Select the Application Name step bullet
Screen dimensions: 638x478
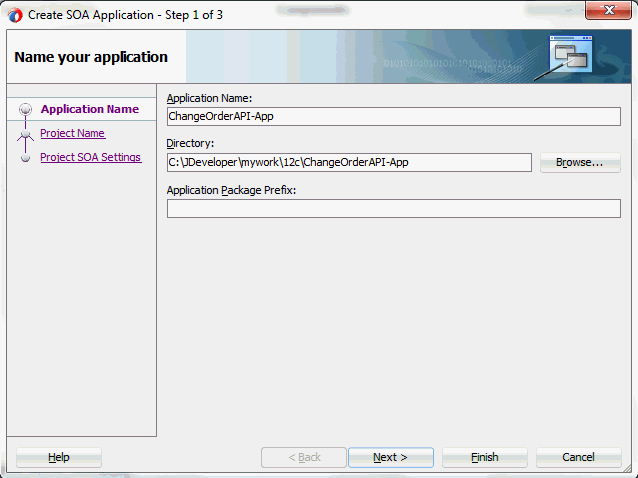tap(25, 109)
